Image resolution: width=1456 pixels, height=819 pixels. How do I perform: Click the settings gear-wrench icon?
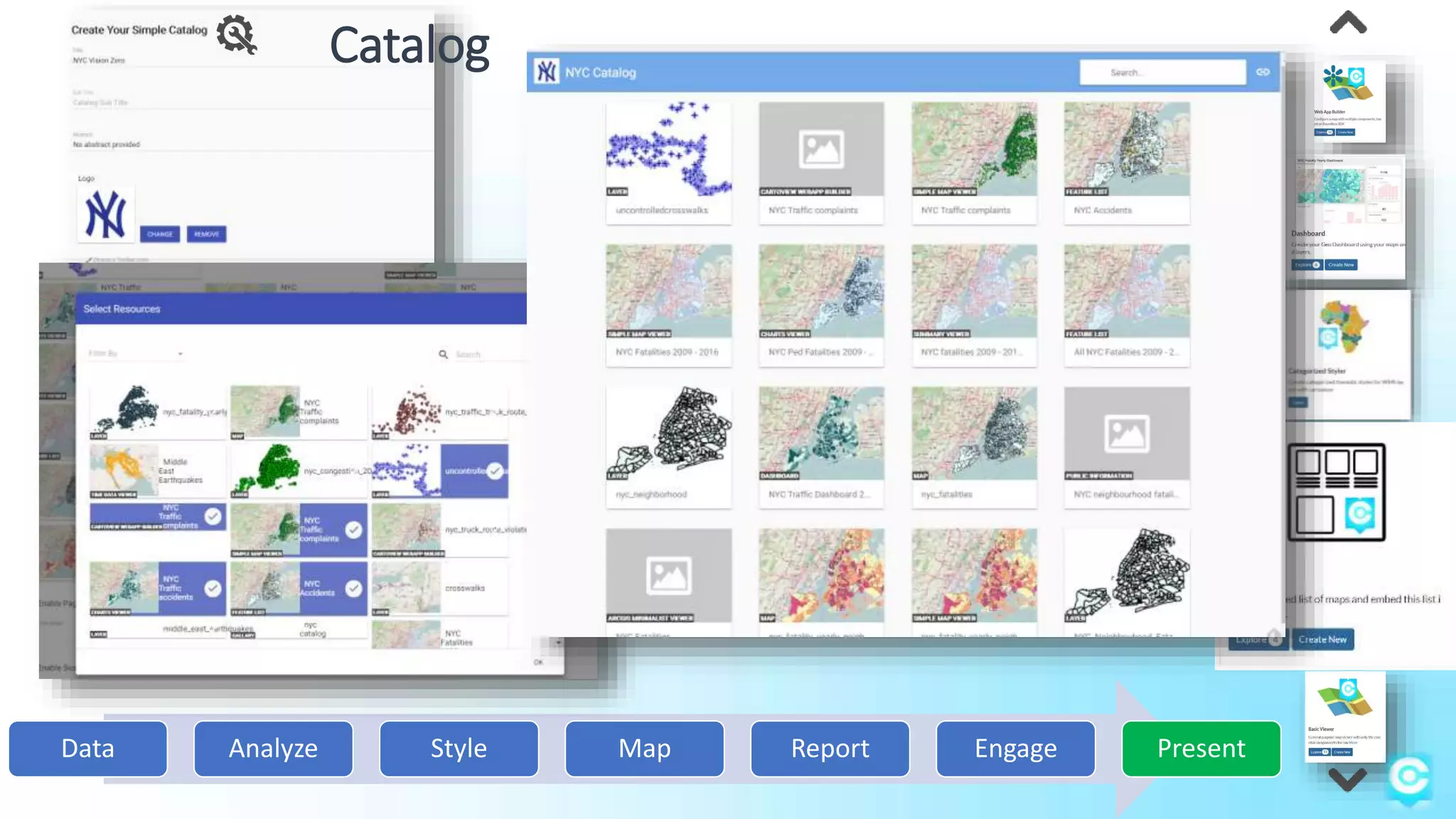point(237,34)
